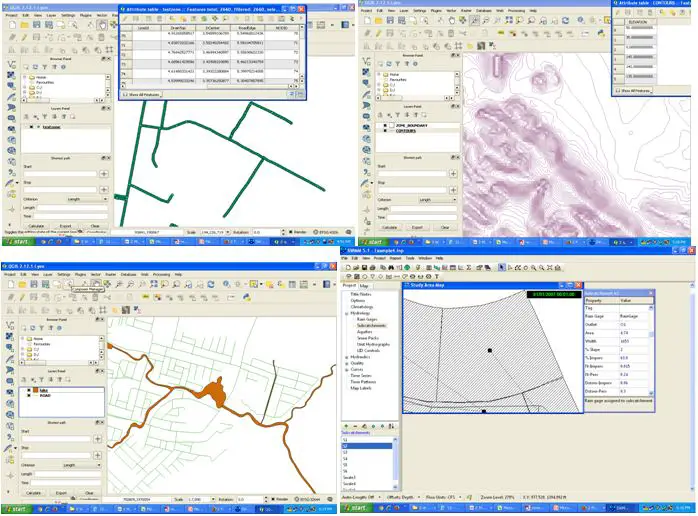Click Show All Features in top-left attribute table
The image size is (698, 516).
(x=141, y=94)
